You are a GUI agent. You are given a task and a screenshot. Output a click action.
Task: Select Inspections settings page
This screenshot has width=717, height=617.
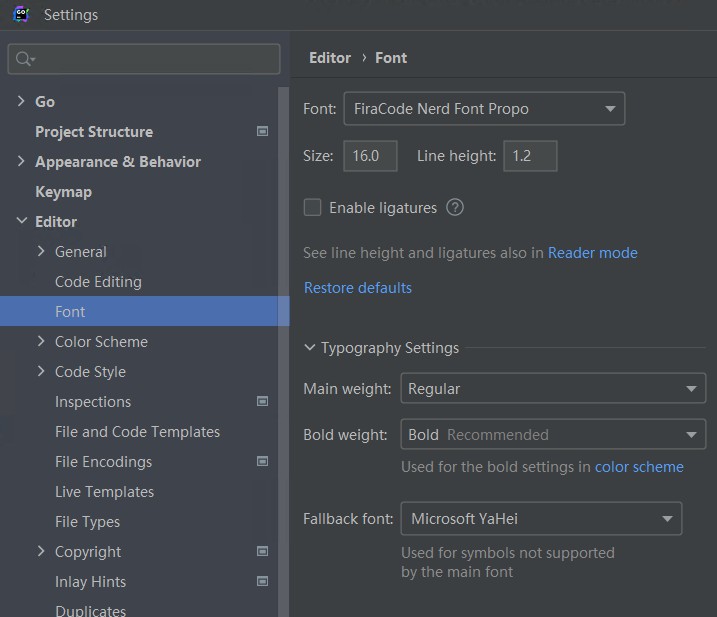93,402
